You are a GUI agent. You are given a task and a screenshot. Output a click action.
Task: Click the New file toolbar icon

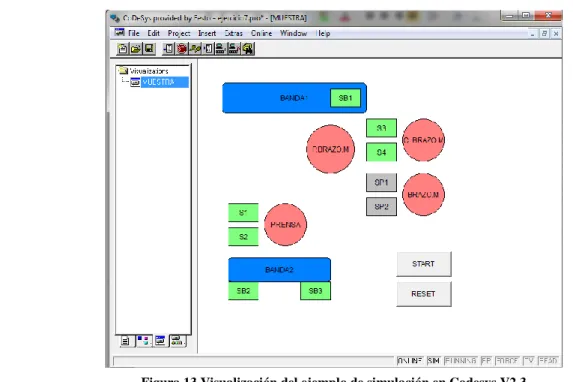point(122,49)
